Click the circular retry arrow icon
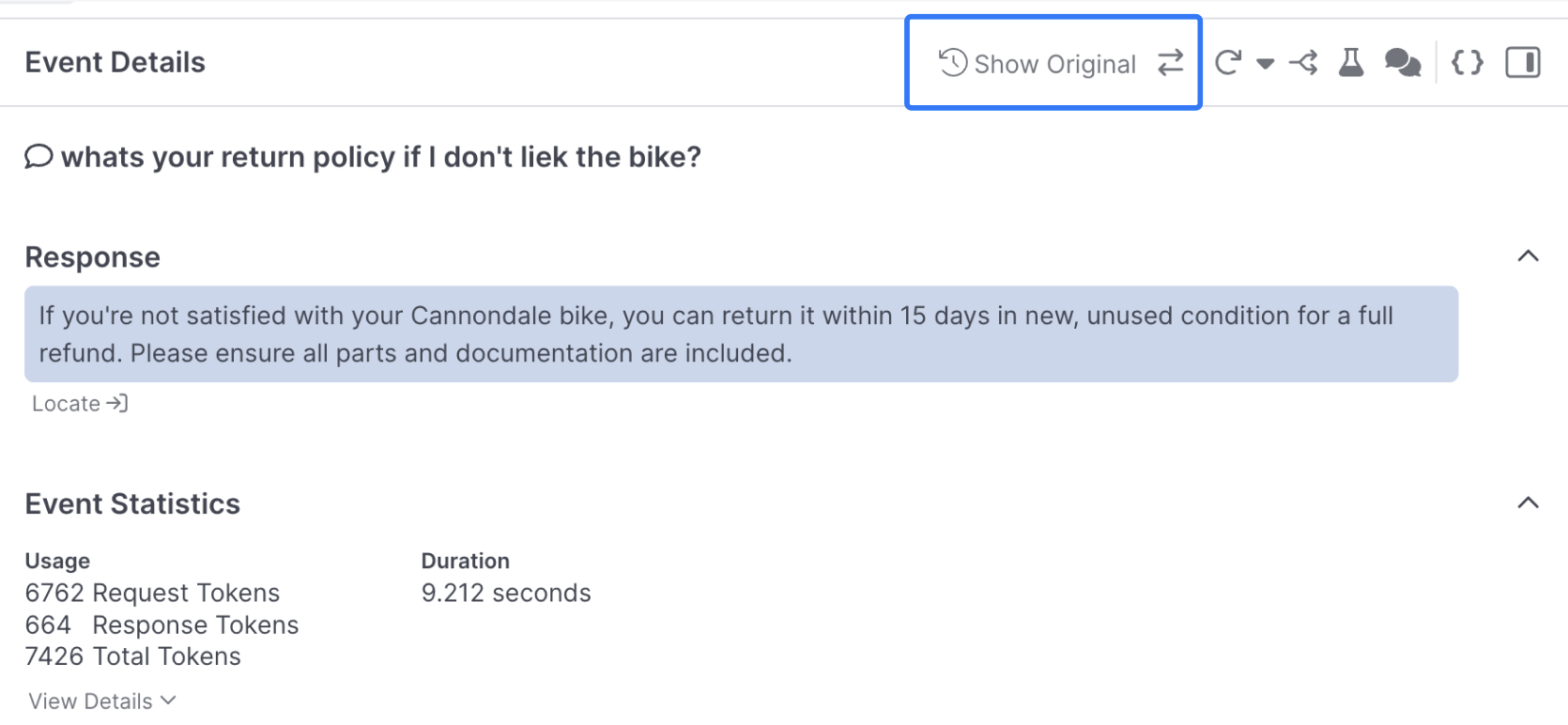The height and width of the screenshot is (725, 1568). [x=1228, y=63]
